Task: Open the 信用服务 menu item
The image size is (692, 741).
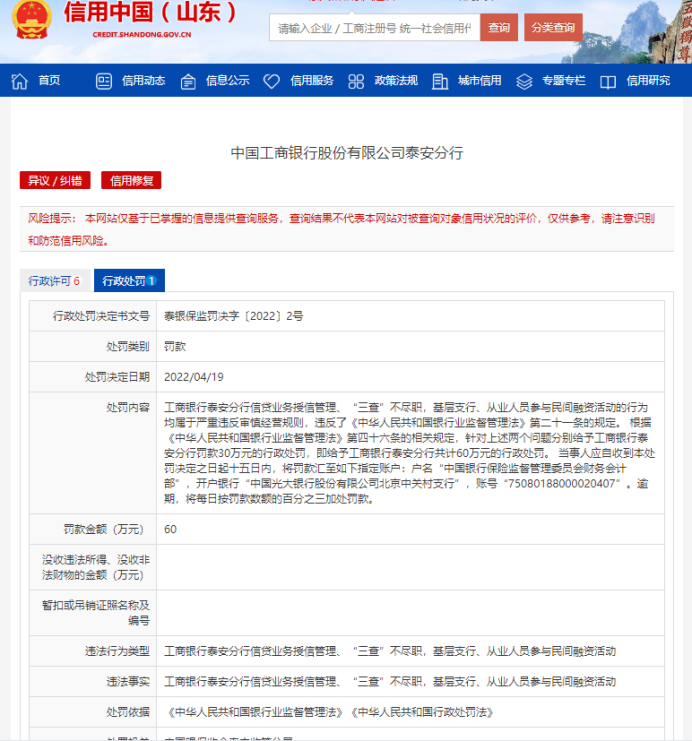Action: (x=312, y=80)
